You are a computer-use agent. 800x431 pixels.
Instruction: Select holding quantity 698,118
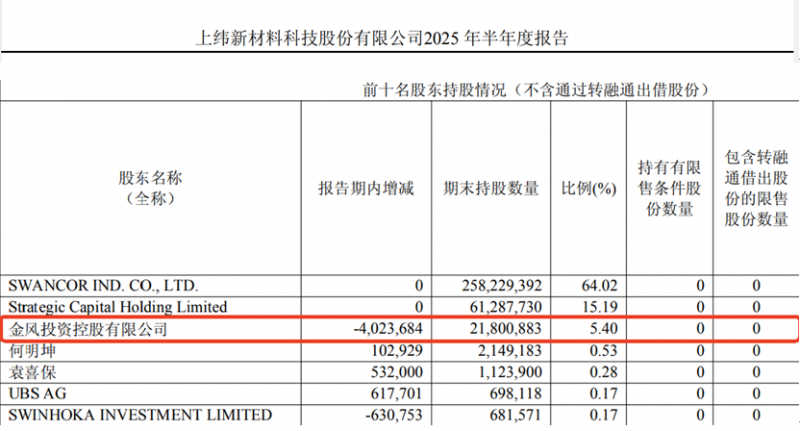[515, 394]
